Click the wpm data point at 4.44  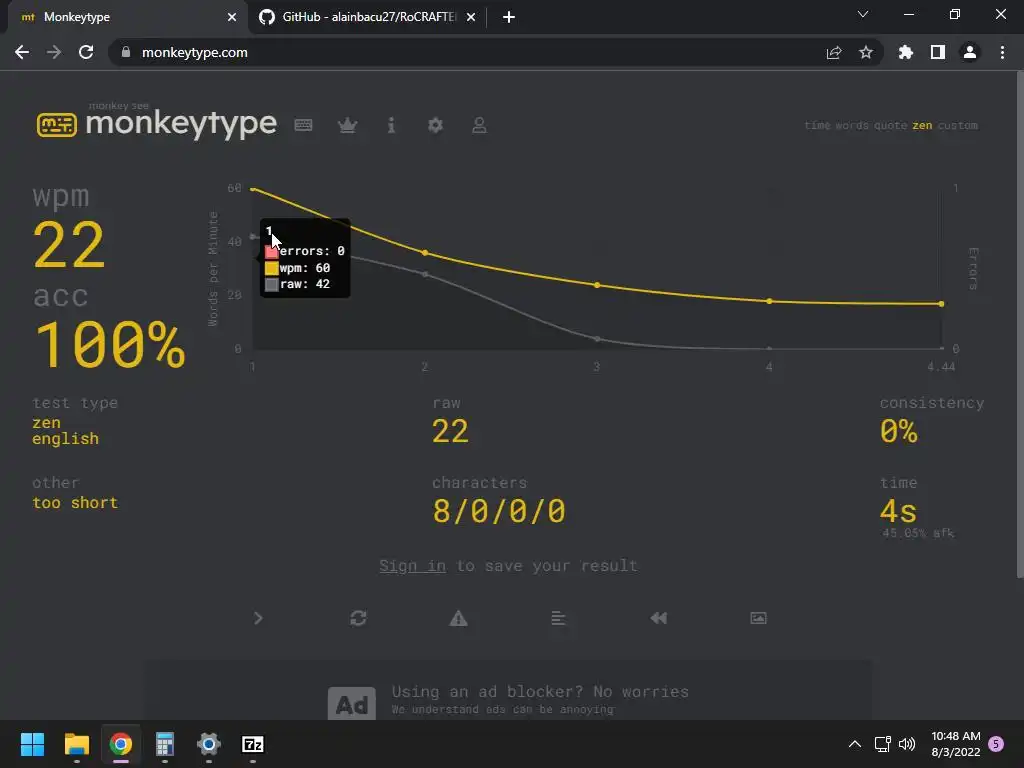pyautogui.click(x=941, y=304)
